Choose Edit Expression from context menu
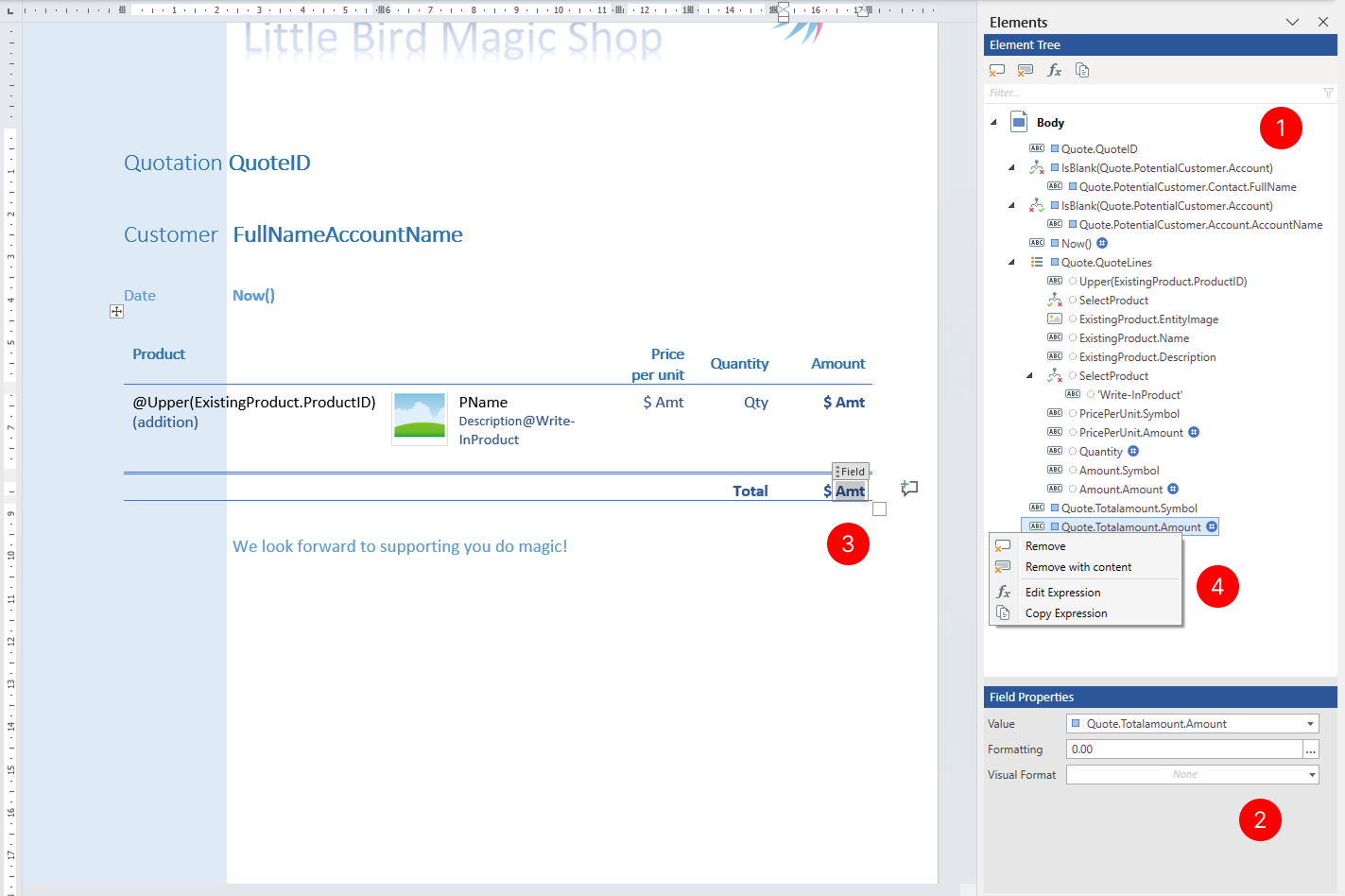 point(1085,593)
